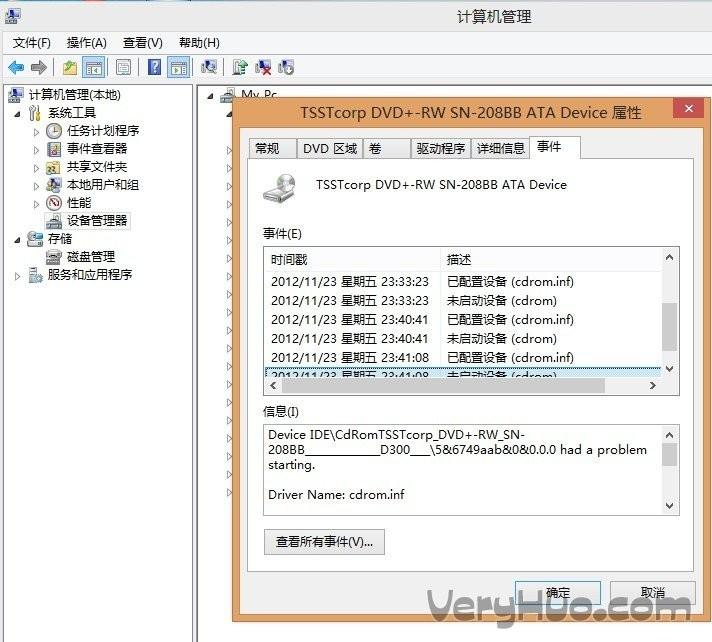Click Uninstall device red X icon

pyautogui.click(x=263, y=68)
